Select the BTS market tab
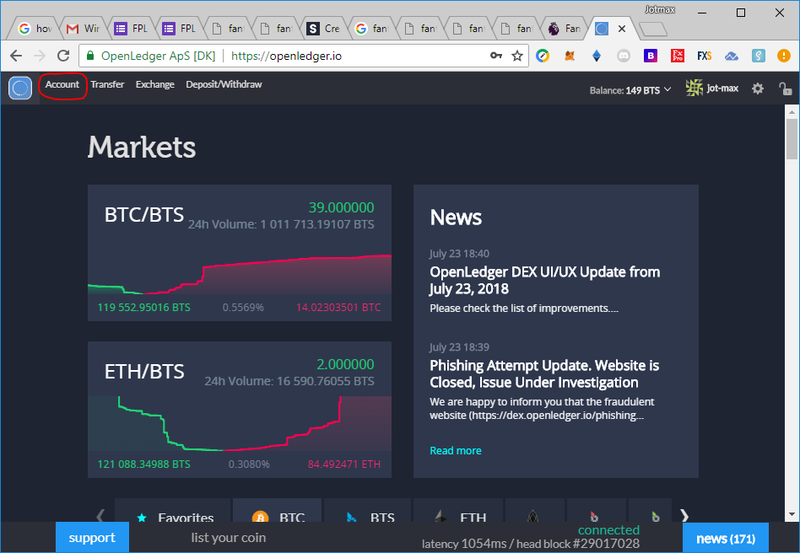This screenshot has height=553, width=800. pyautogui.click(x=367, y=512)
